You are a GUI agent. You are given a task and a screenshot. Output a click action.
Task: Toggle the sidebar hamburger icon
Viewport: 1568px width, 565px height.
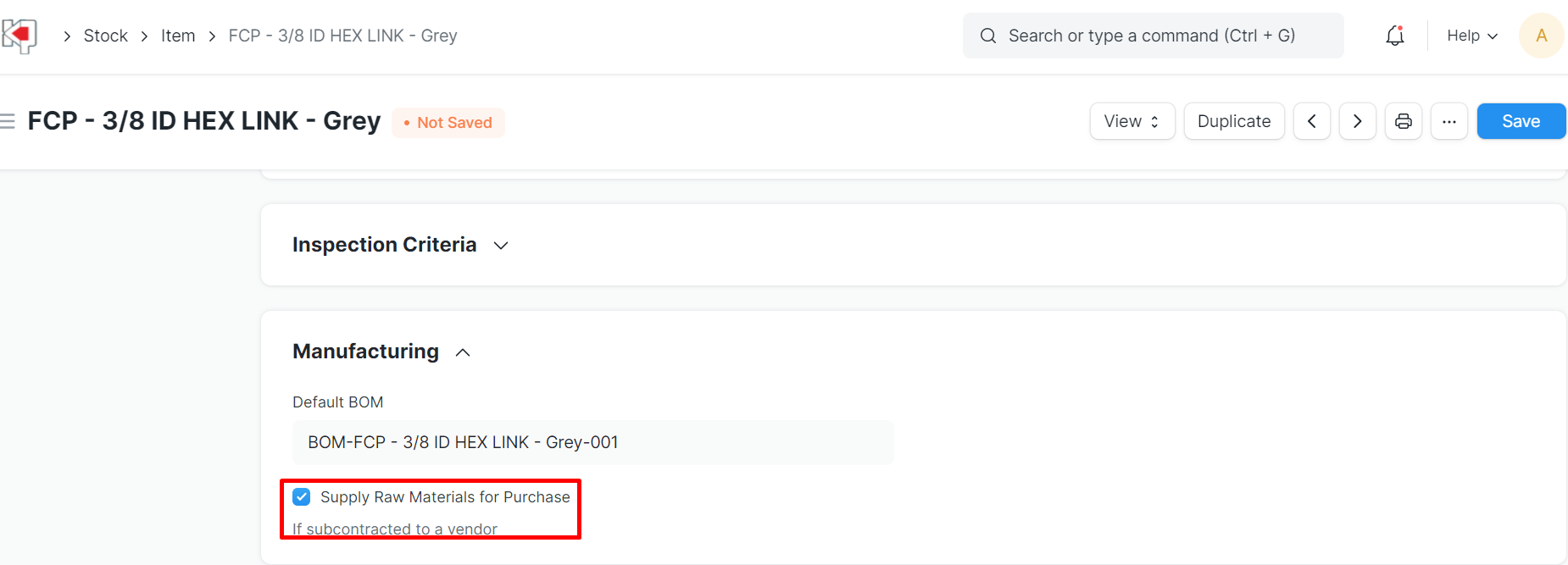[x=8, y=121]
